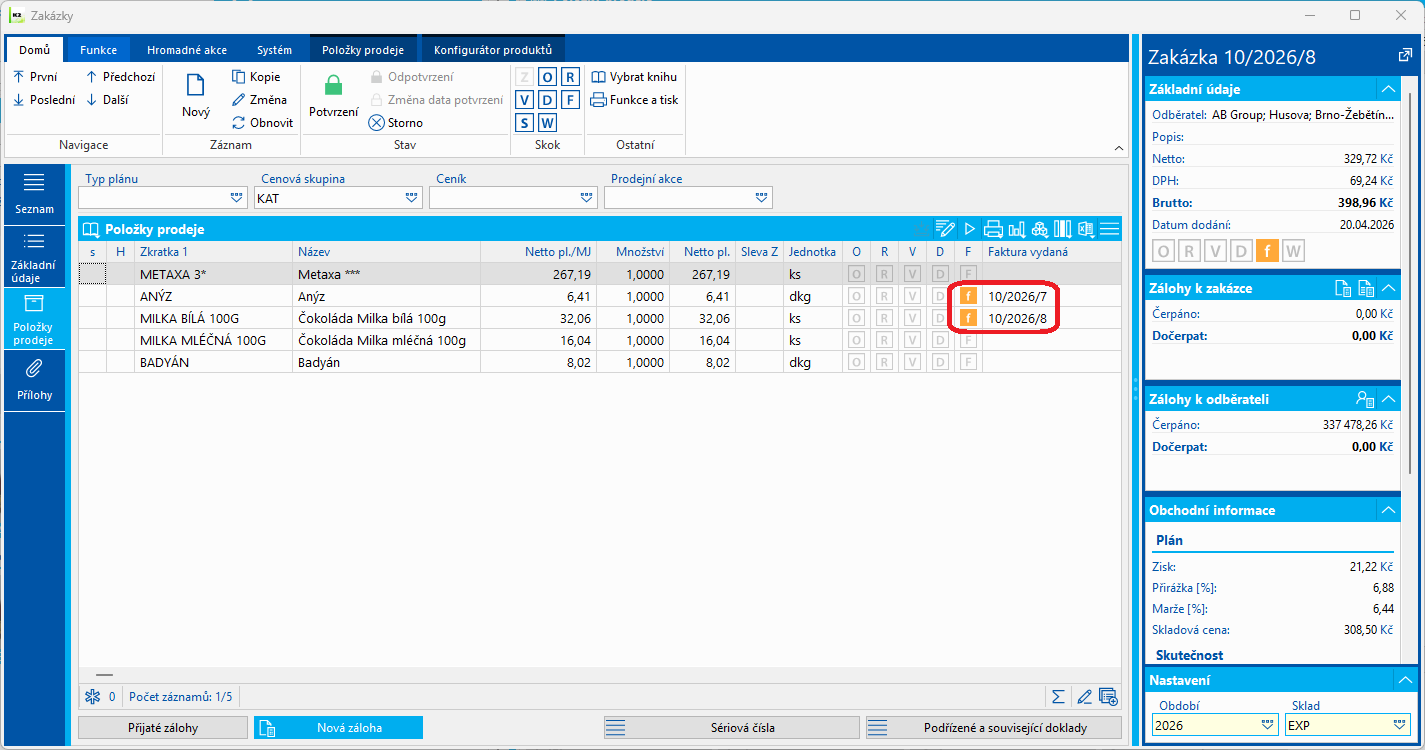Image resolution: width=1425 pixels, height=750 pixels.
Task: Click the columns icon in Položky prodeje header
Action: [x=1063, y=229]
